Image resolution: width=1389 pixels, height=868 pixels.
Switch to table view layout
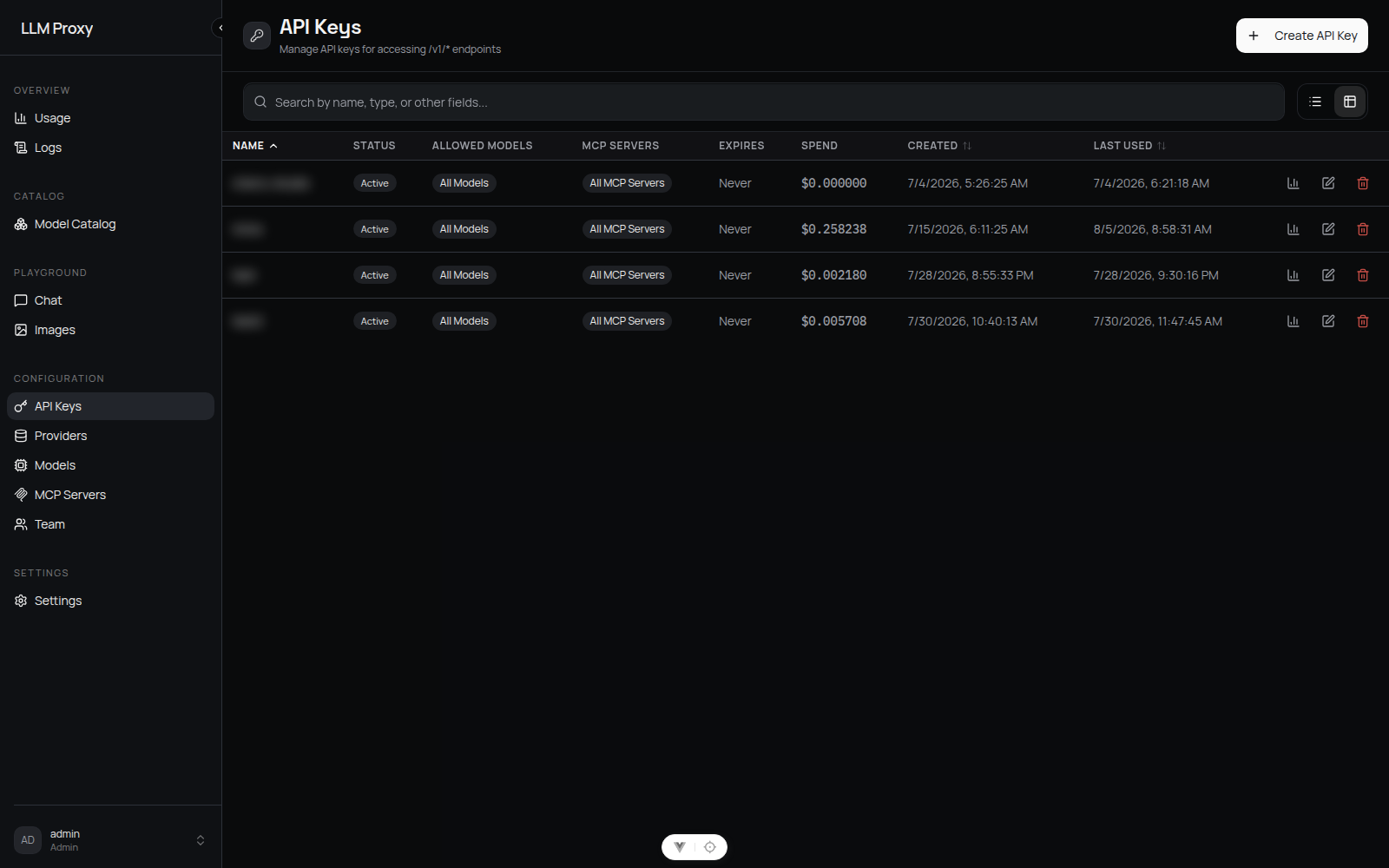coord(1350,102)
